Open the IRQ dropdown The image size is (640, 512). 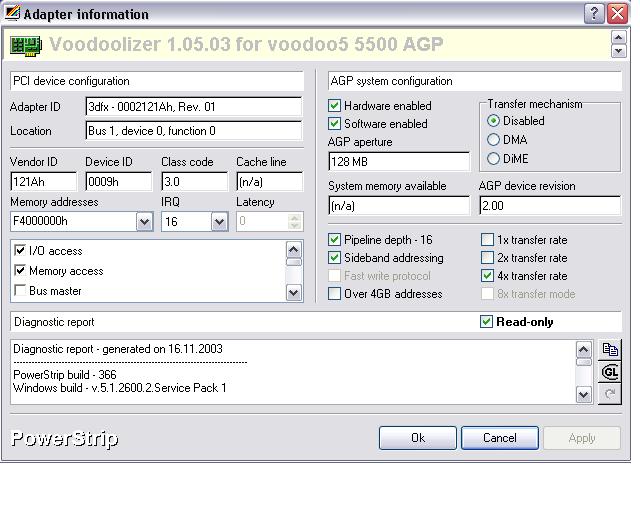click(x=220, y=222)
